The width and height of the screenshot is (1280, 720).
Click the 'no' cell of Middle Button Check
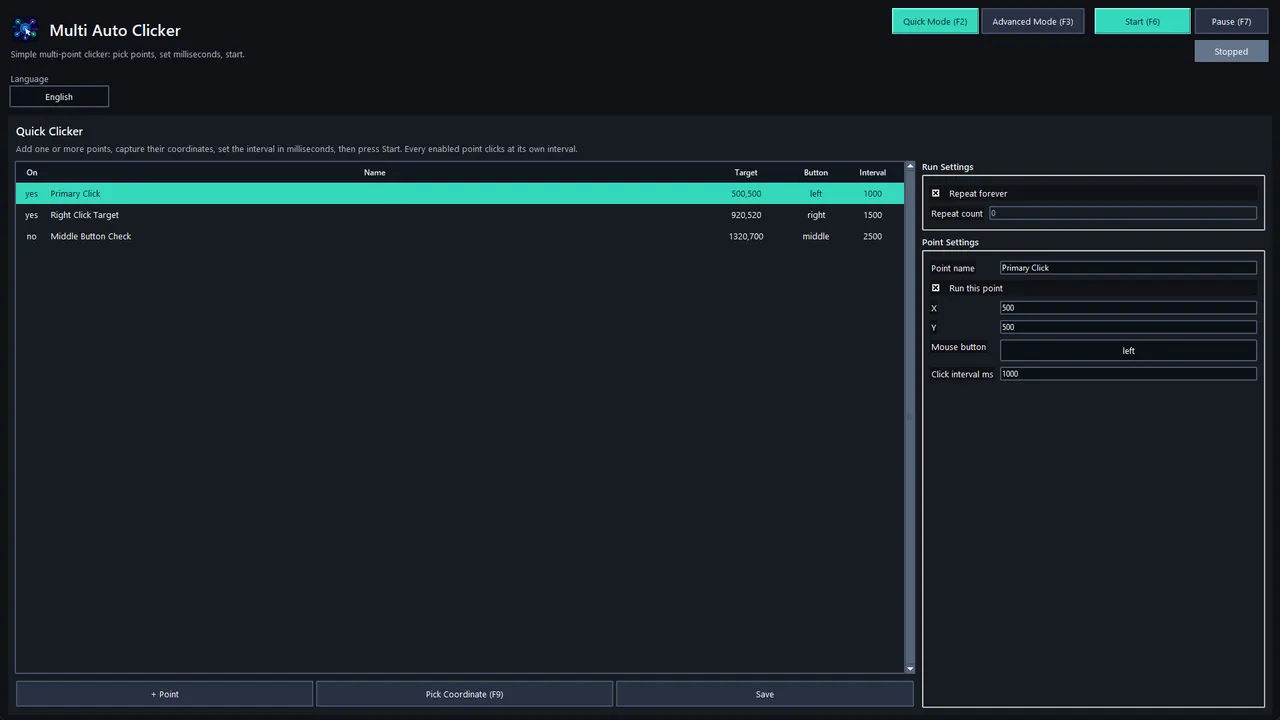[32, 237]
